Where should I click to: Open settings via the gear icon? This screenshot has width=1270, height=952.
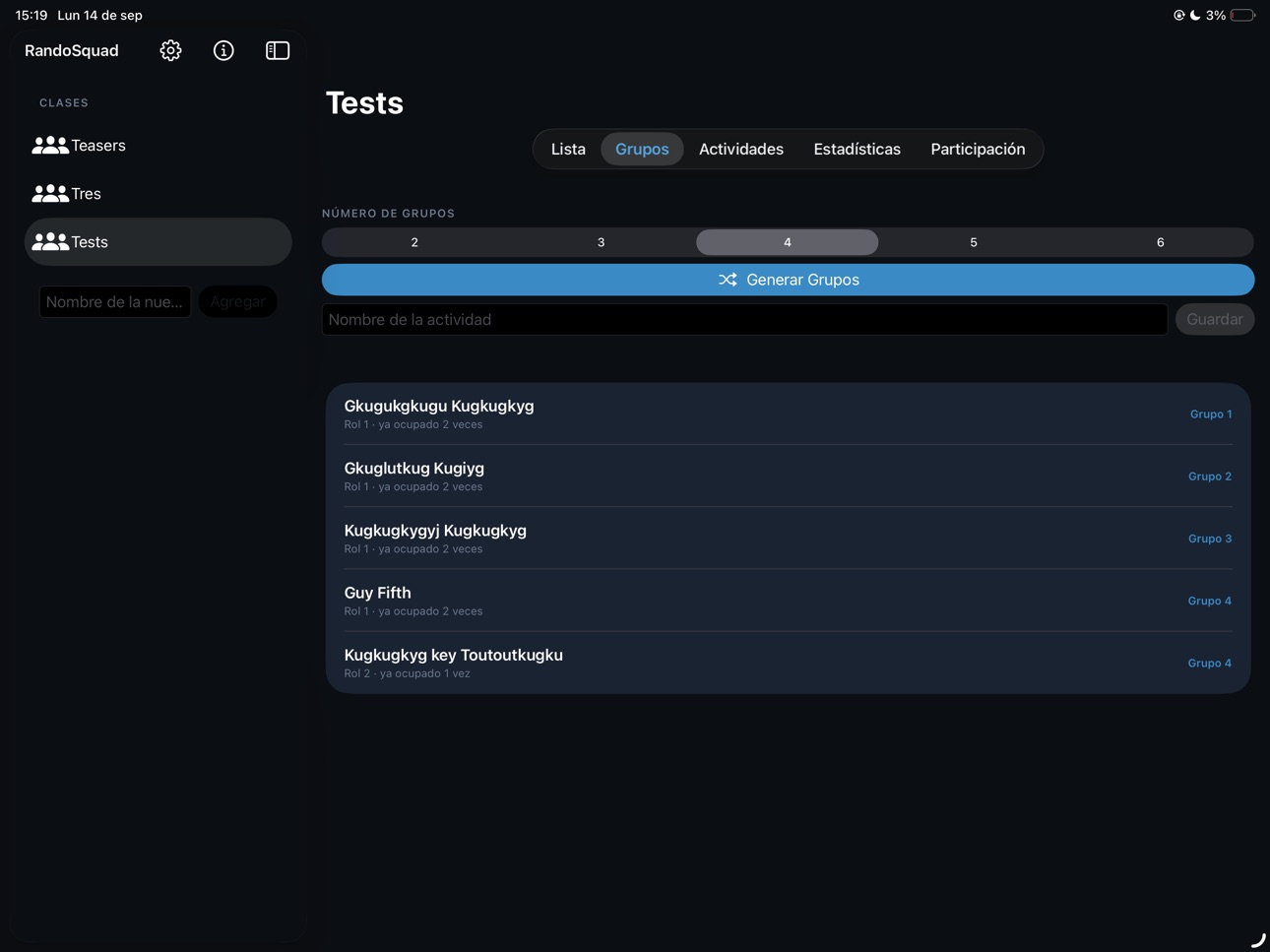coord(170,50)
